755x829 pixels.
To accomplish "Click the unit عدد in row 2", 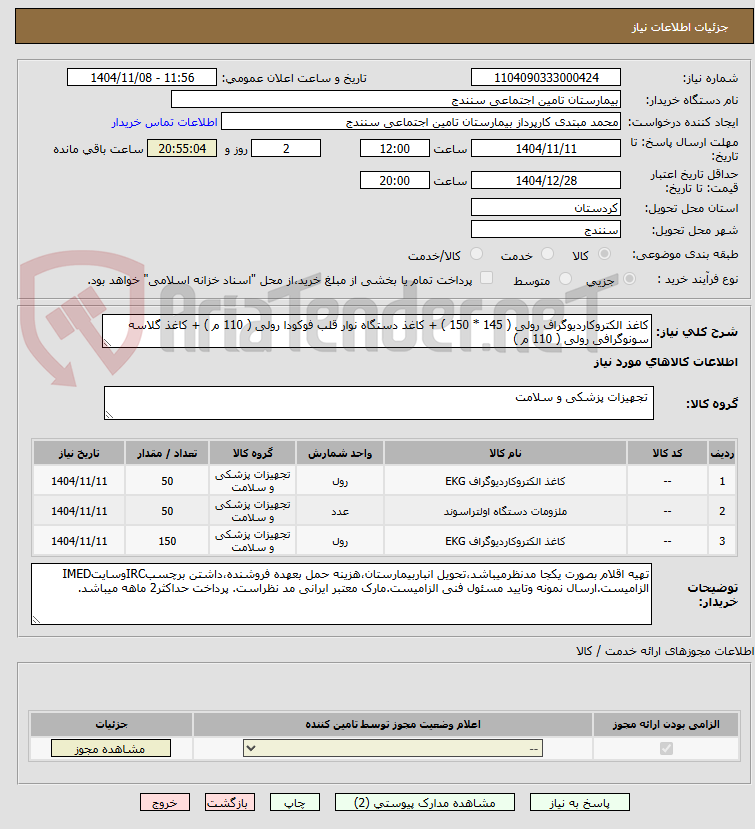I will [340, 511].
